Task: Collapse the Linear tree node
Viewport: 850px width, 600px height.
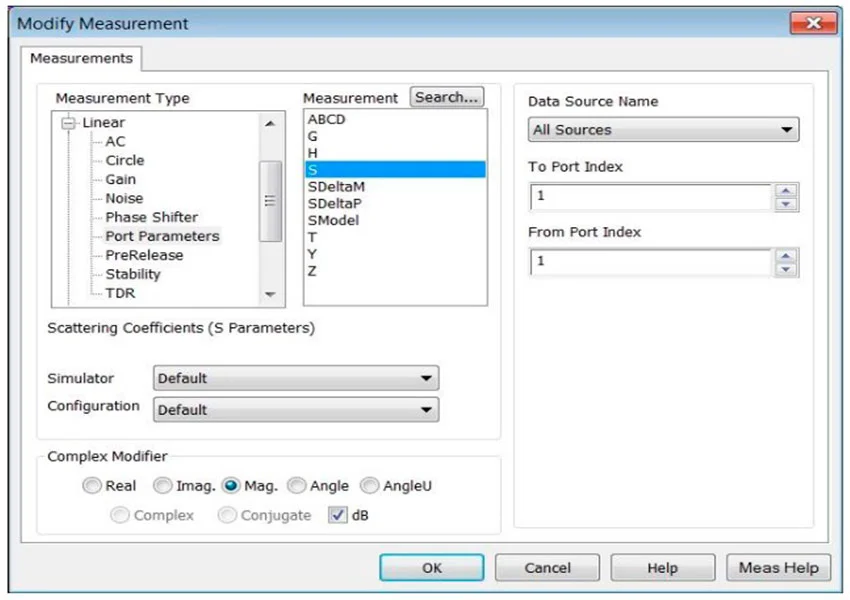Action: point(69,123)
